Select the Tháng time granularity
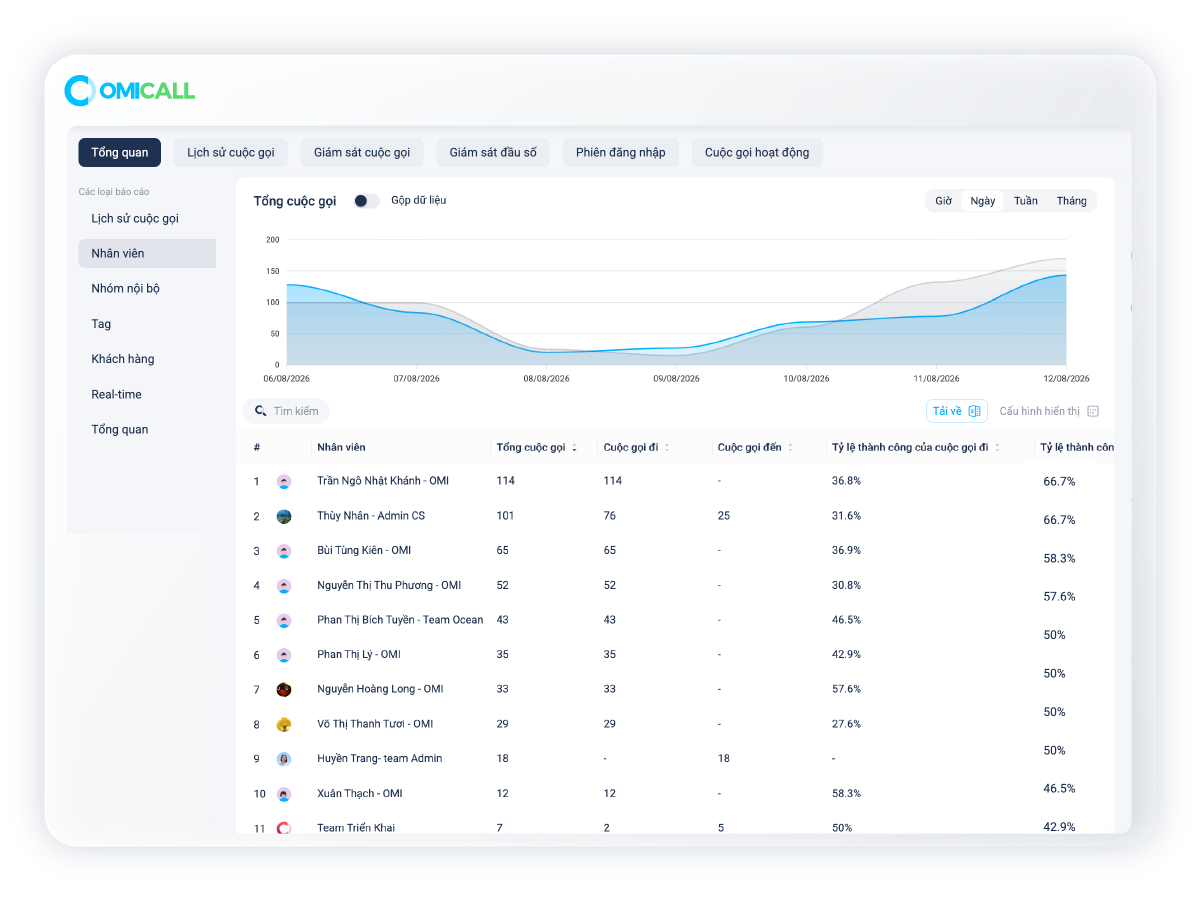This screenshot has height=901, width=1201. [x=1071, y=201]
